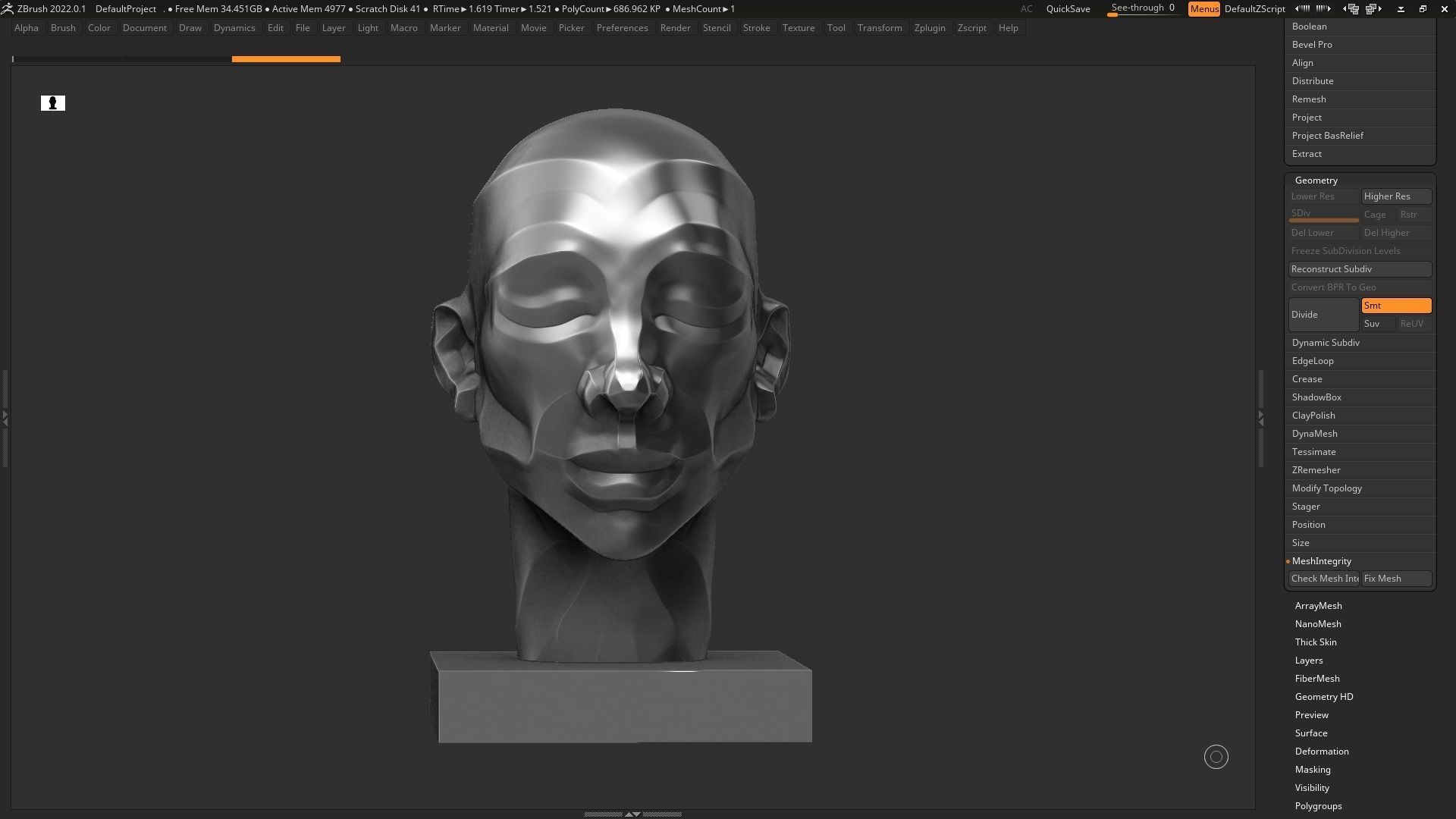Toggle the AC auto-collapse option
The image size is (1456, 819).
pyautogui.click(x=1026, y=9)
